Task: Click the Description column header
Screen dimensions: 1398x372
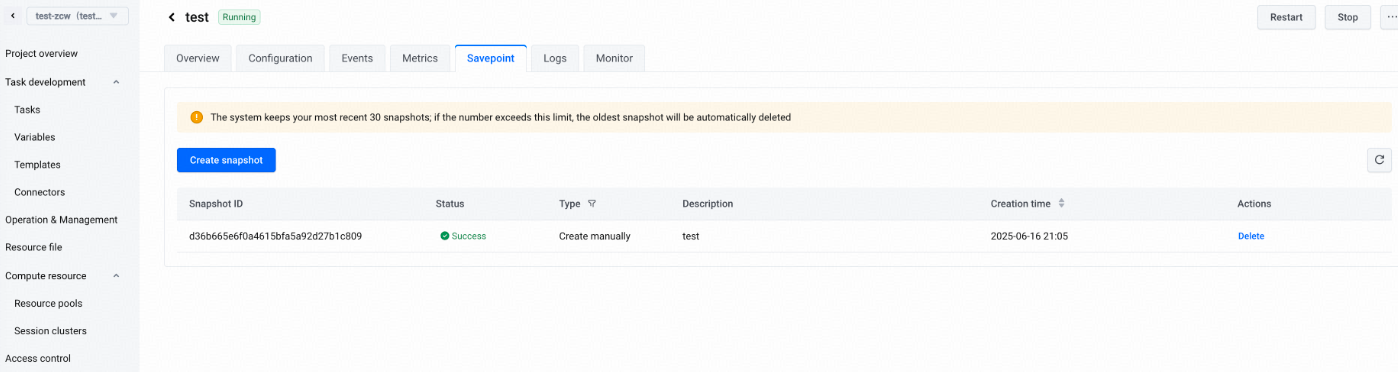Action: (708, 204)
